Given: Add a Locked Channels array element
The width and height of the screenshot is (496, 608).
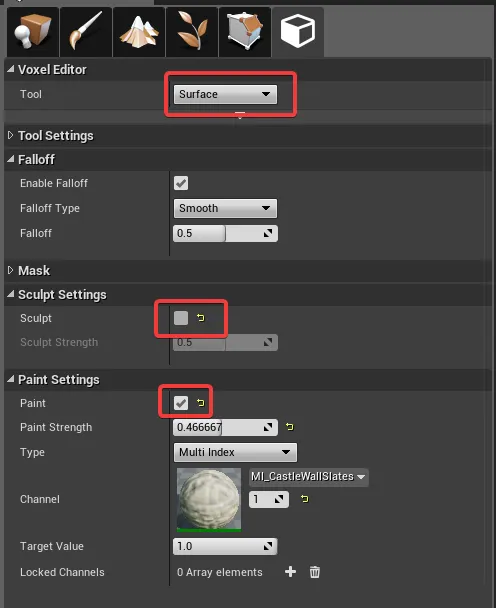Looking at the screenshot, I should coord(290,572).
